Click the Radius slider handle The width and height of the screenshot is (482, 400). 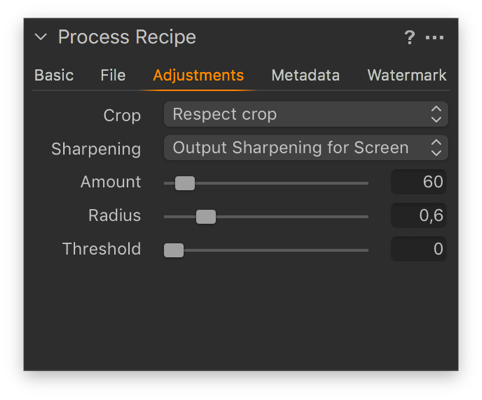coord(206,217)
